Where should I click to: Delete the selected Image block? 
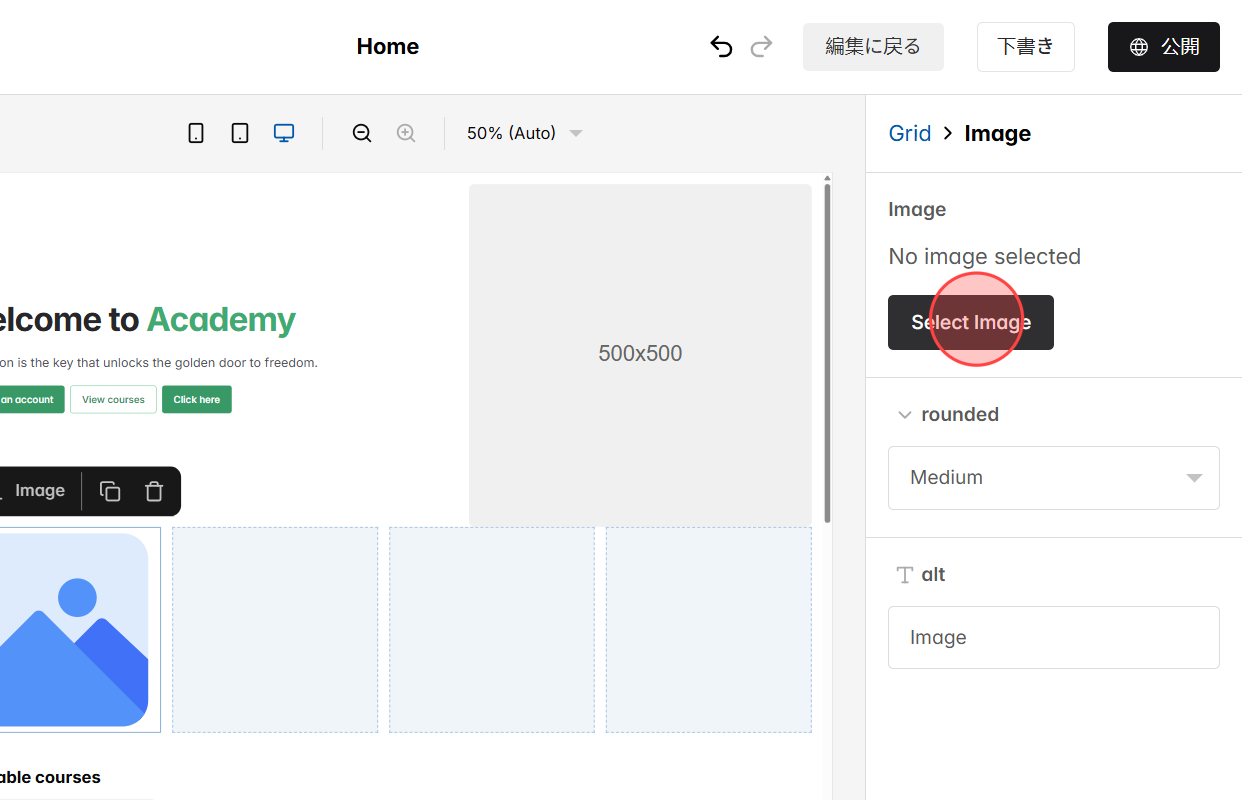coord(154,491)
